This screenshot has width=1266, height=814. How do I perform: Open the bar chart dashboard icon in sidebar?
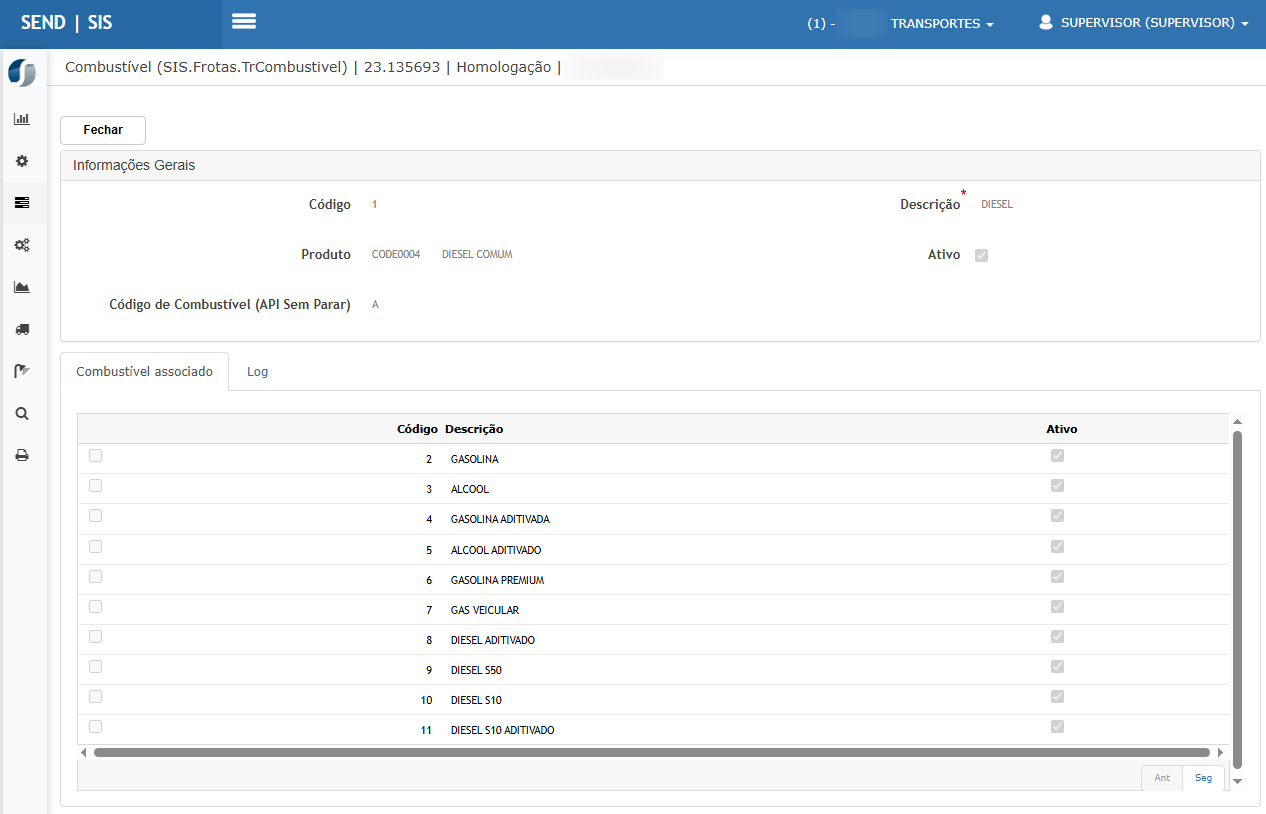(22, 119)
